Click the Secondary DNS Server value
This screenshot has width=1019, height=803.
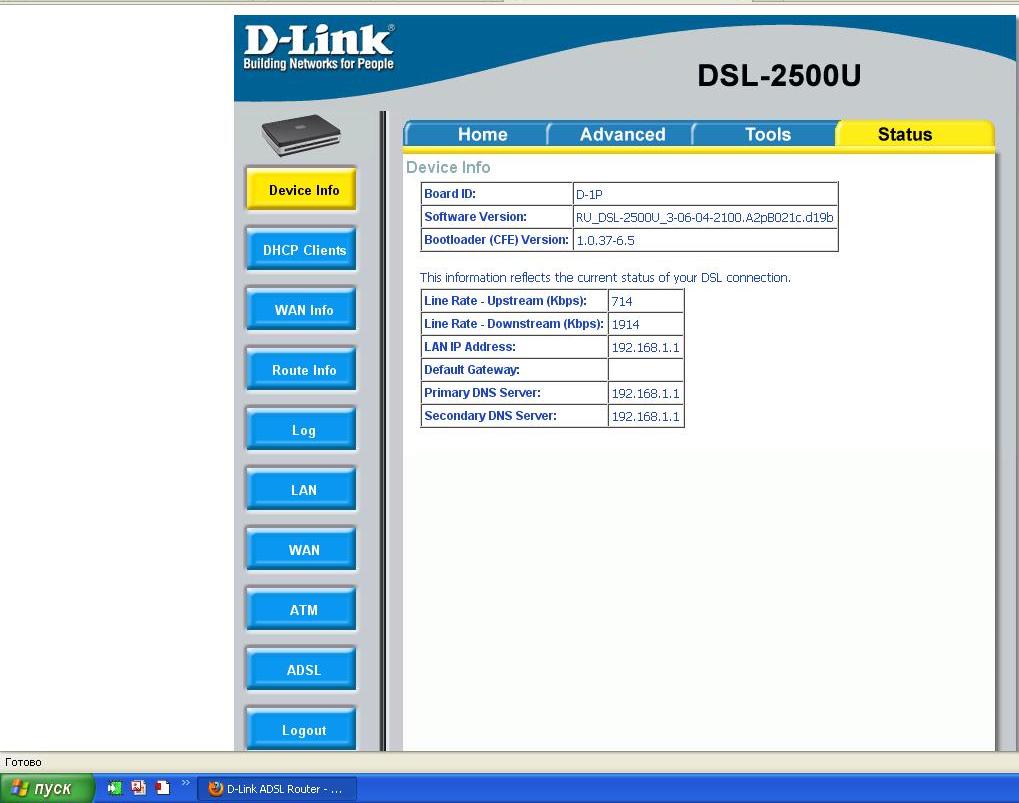click(x=645, y=416)
